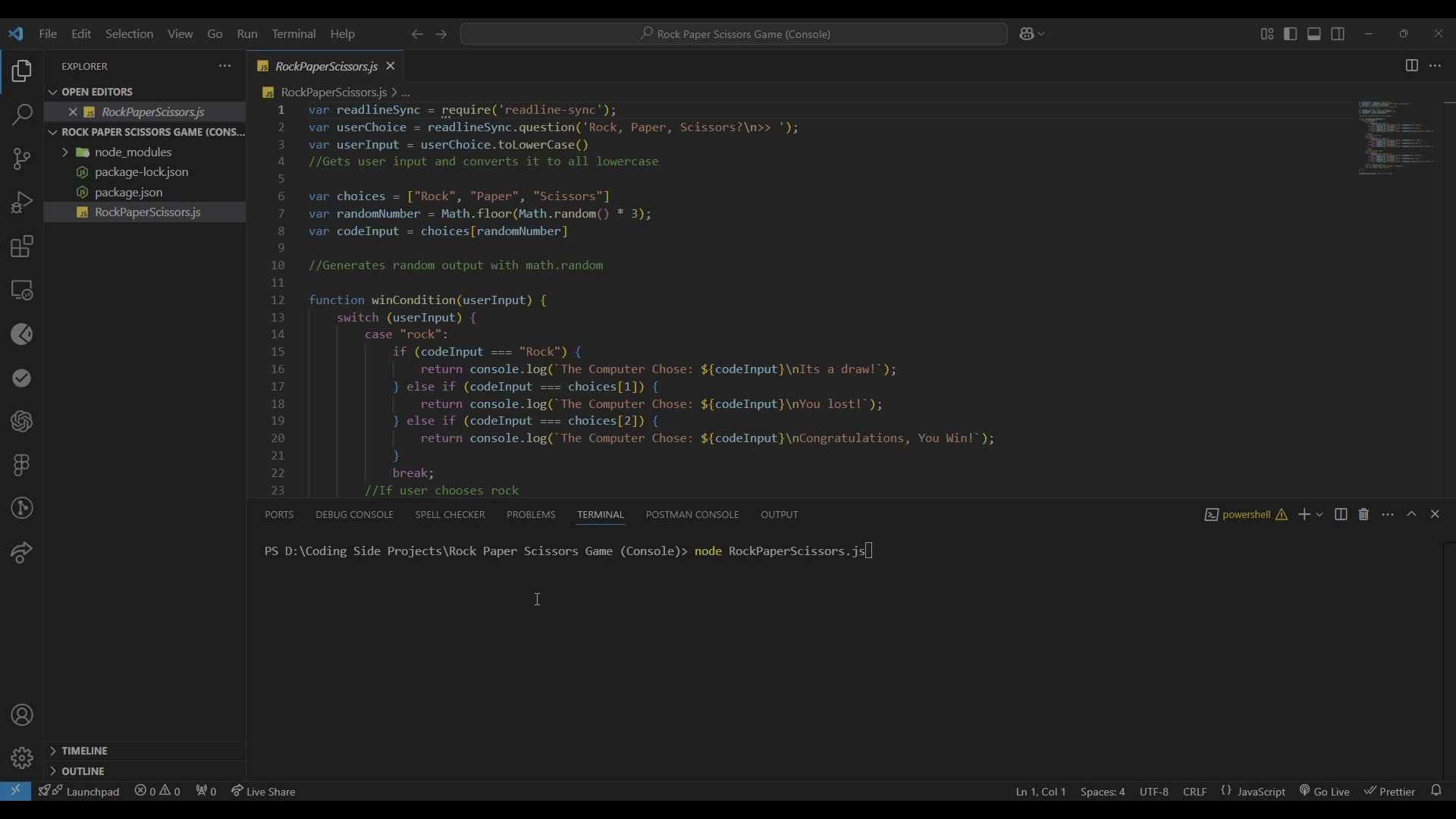Go forward using the right arrow
This screenshot has height=819, width=1456.
(441, 34)
